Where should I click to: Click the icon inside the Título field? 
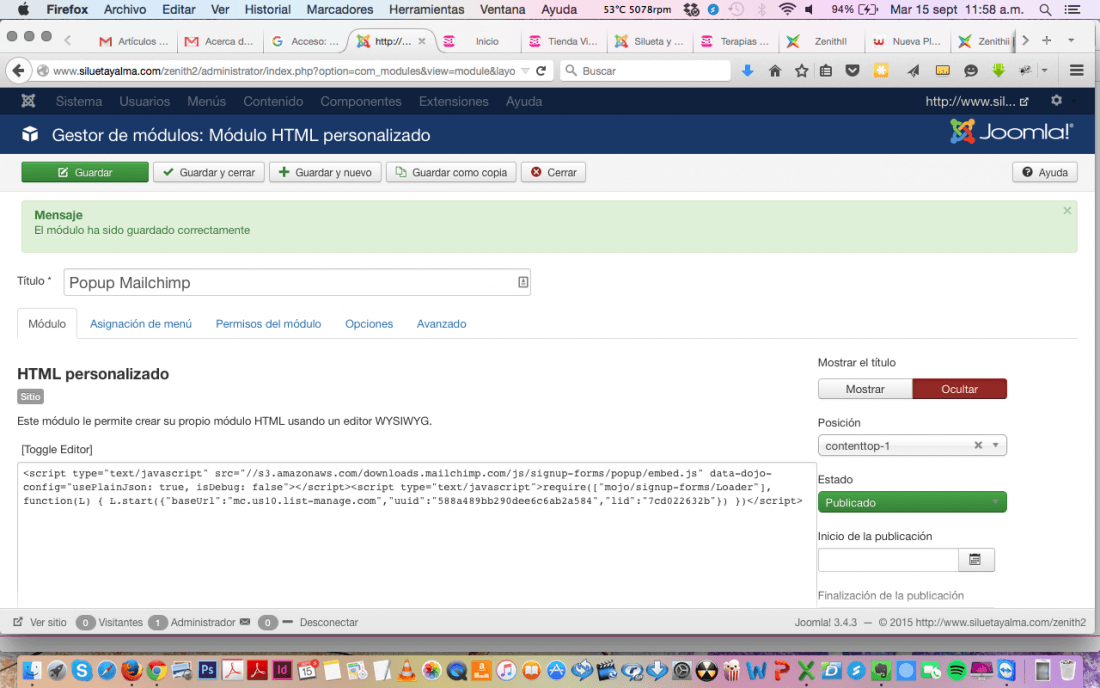(x=523, y=282)
